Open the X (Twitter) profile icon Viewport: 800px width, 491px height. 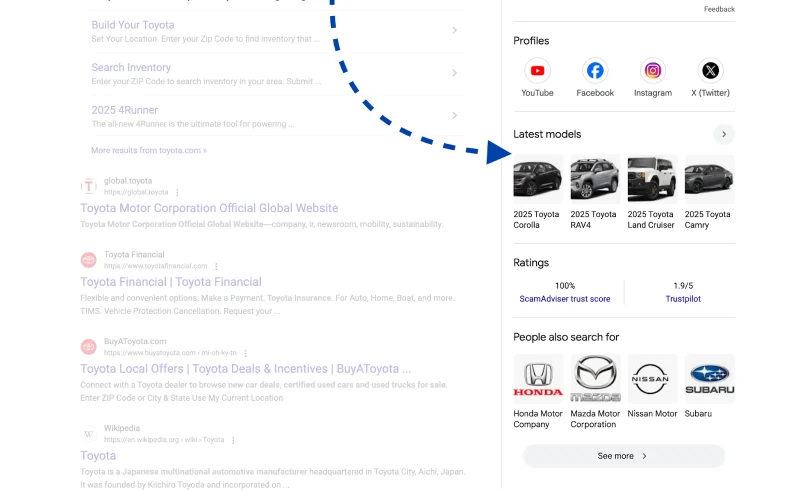coord(710,70)
